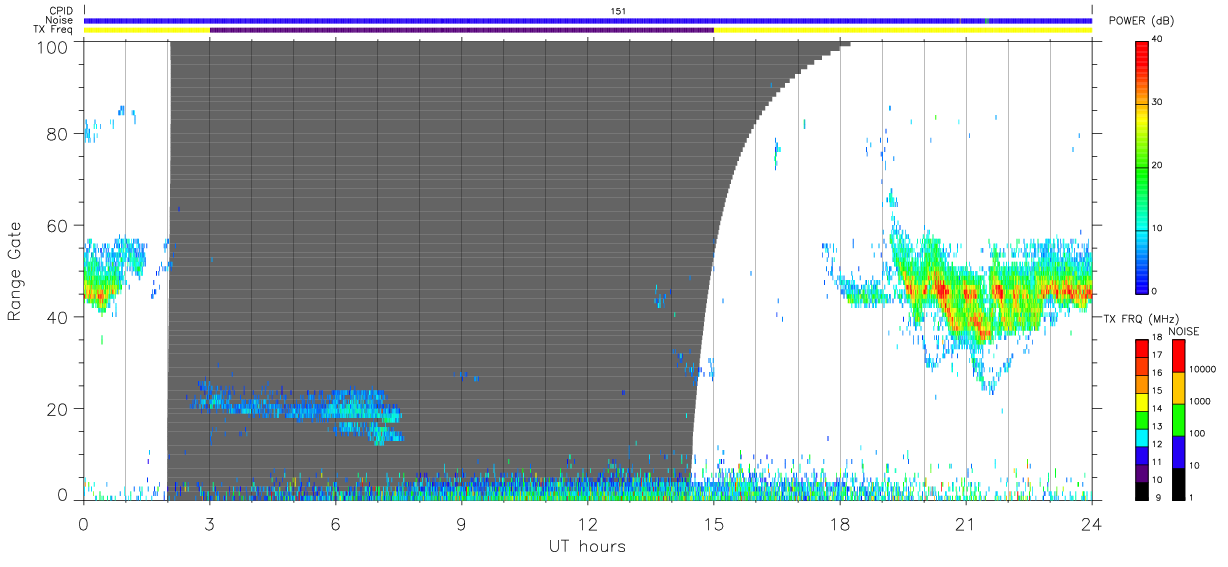
Task: Click x-axis tick label 15
Action: [x=714, y=523]
